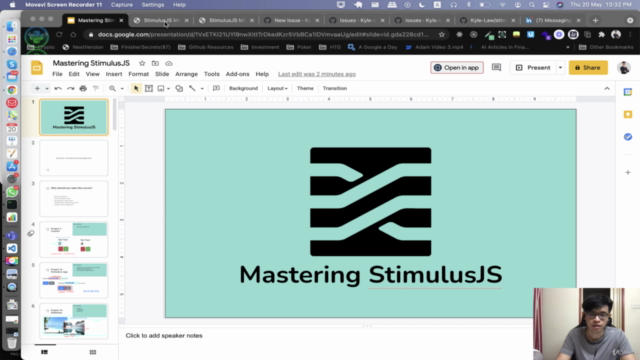This screenshot has width=640, height=360.
Task: Open the File menu
Action: (57, 74)
